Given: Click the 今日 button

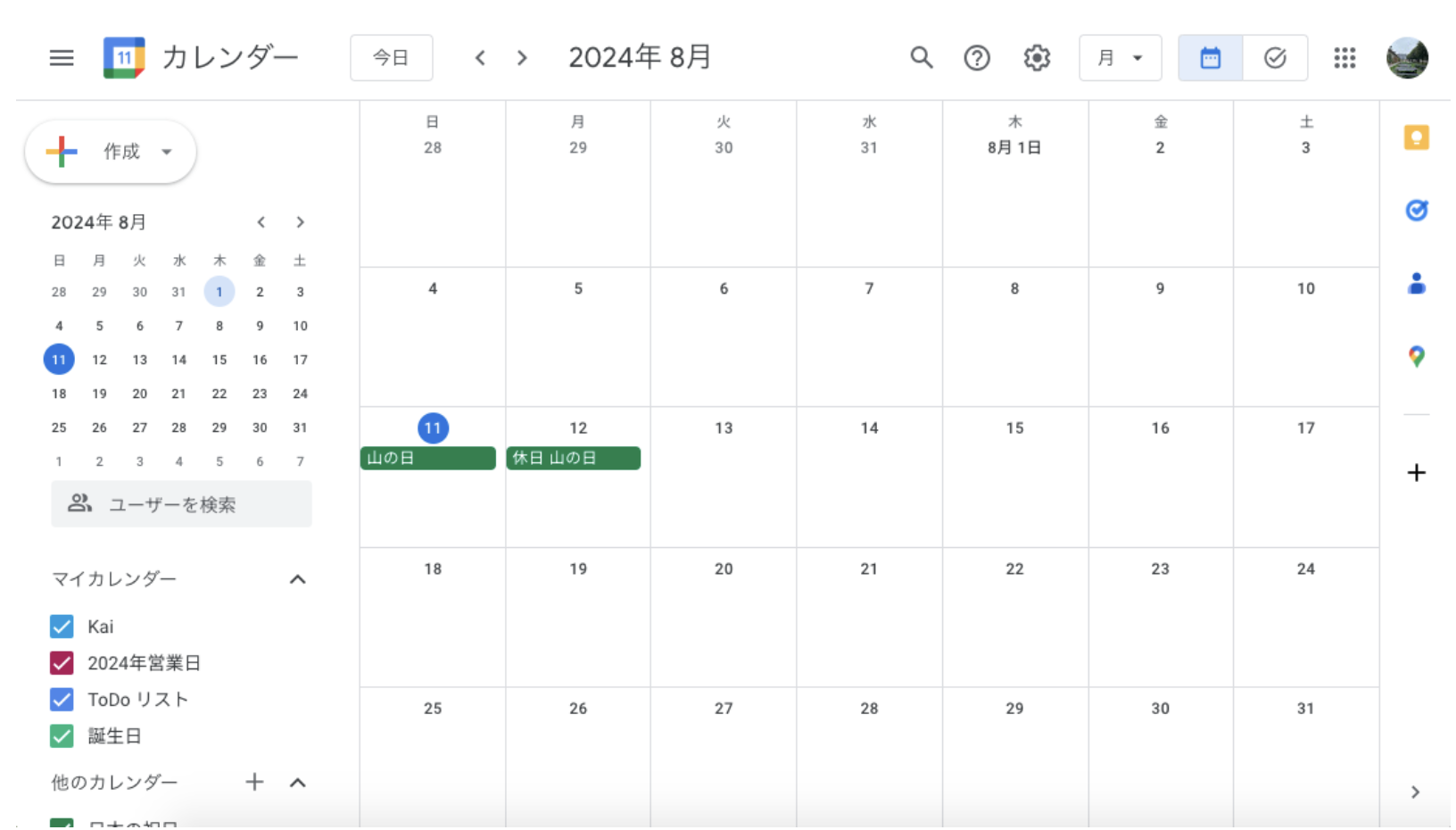Looking at the screenshot, I should click(391, 58).
